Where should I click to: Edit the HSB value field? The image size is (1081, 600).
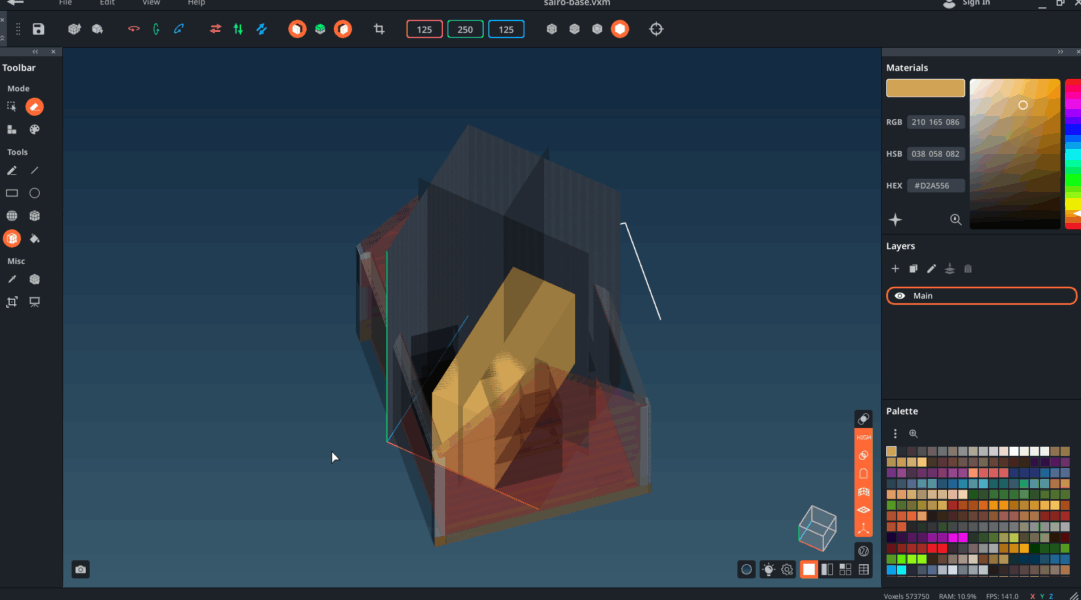(936, 154)
